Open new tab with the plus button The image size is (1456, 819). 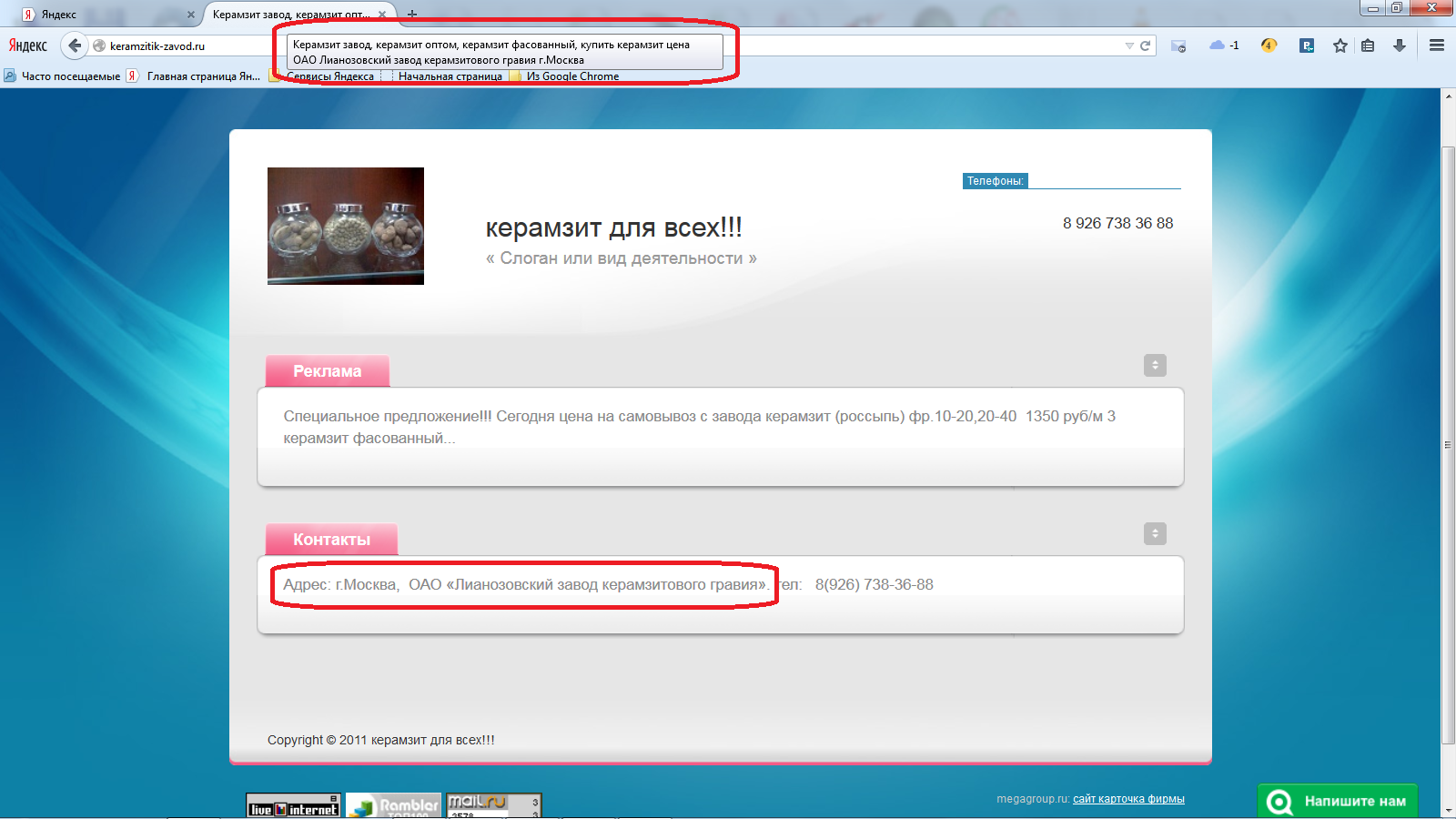click(x=412, y=14)
